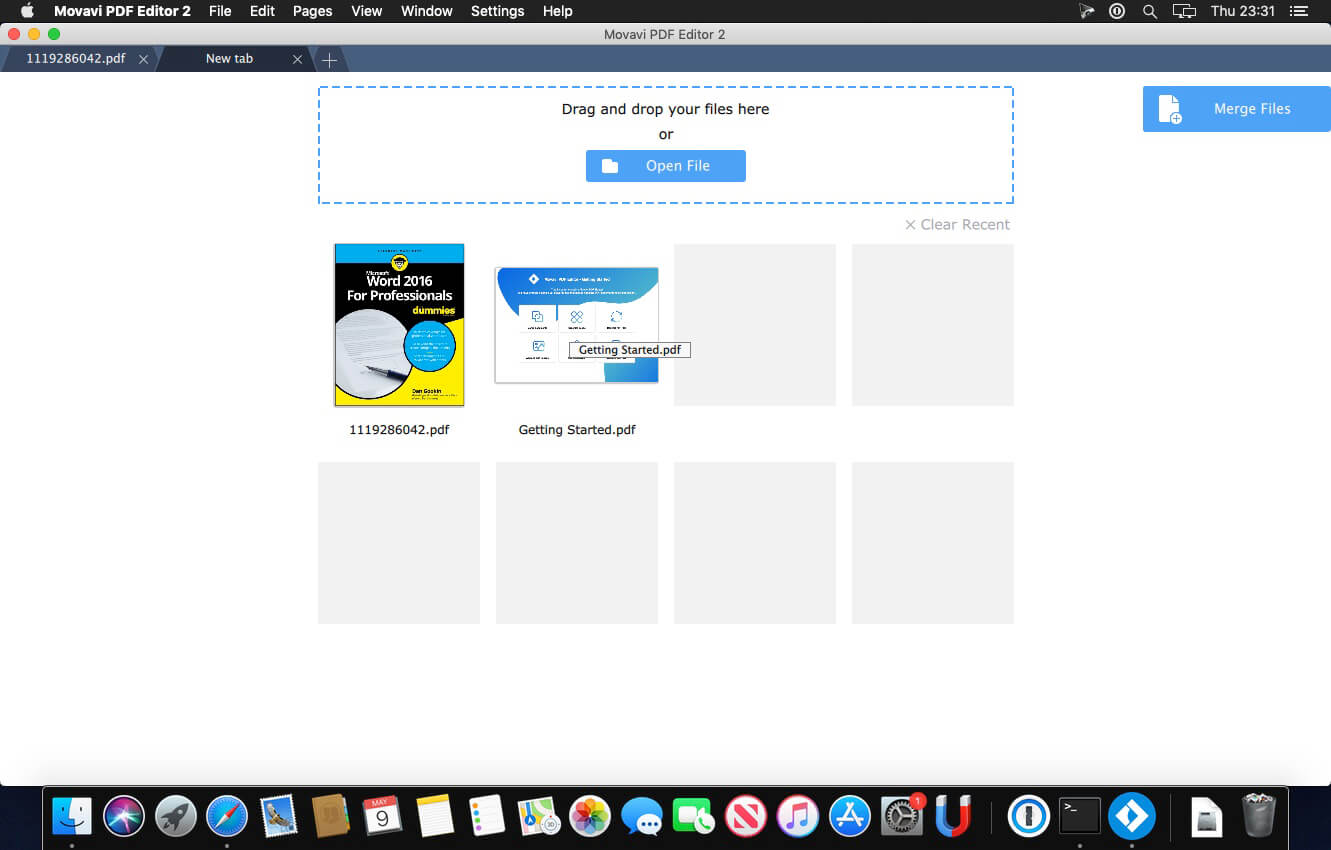Open Calendar icon in the dock

[382, 816]
